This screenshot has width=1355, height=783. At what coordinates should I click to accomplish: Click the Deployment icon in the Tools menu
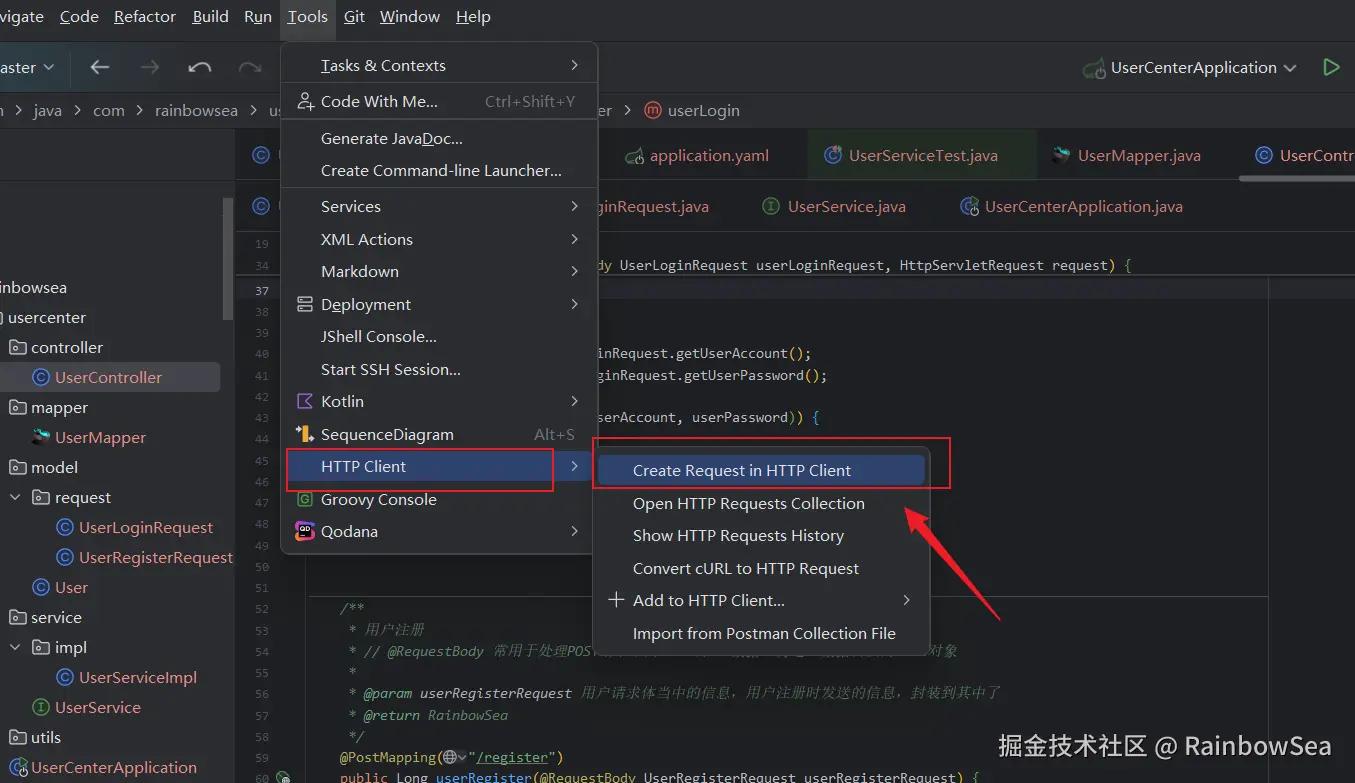(x=304, y=304)
